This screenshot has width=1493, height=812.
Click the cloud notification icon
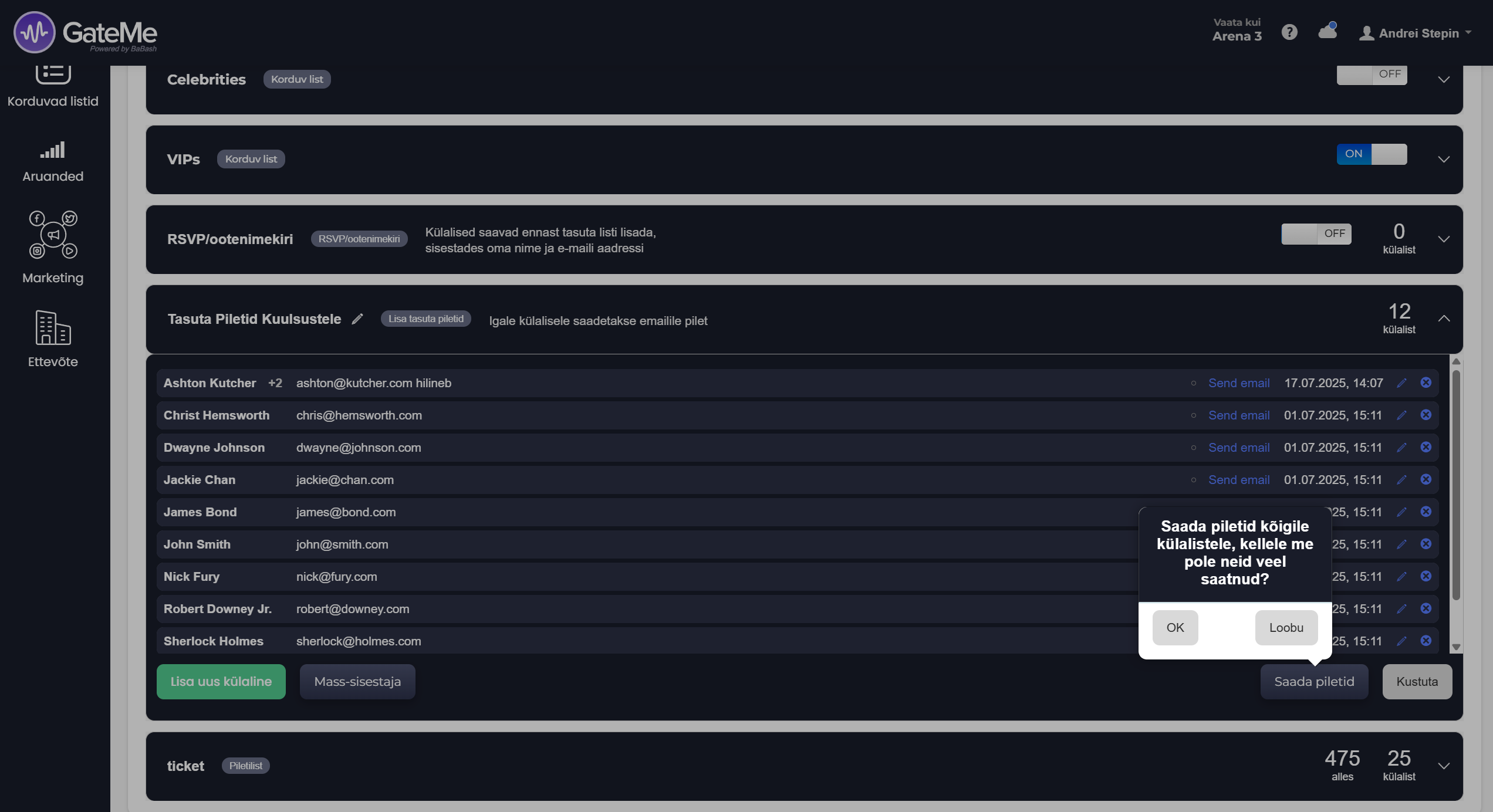point(1327,31)
